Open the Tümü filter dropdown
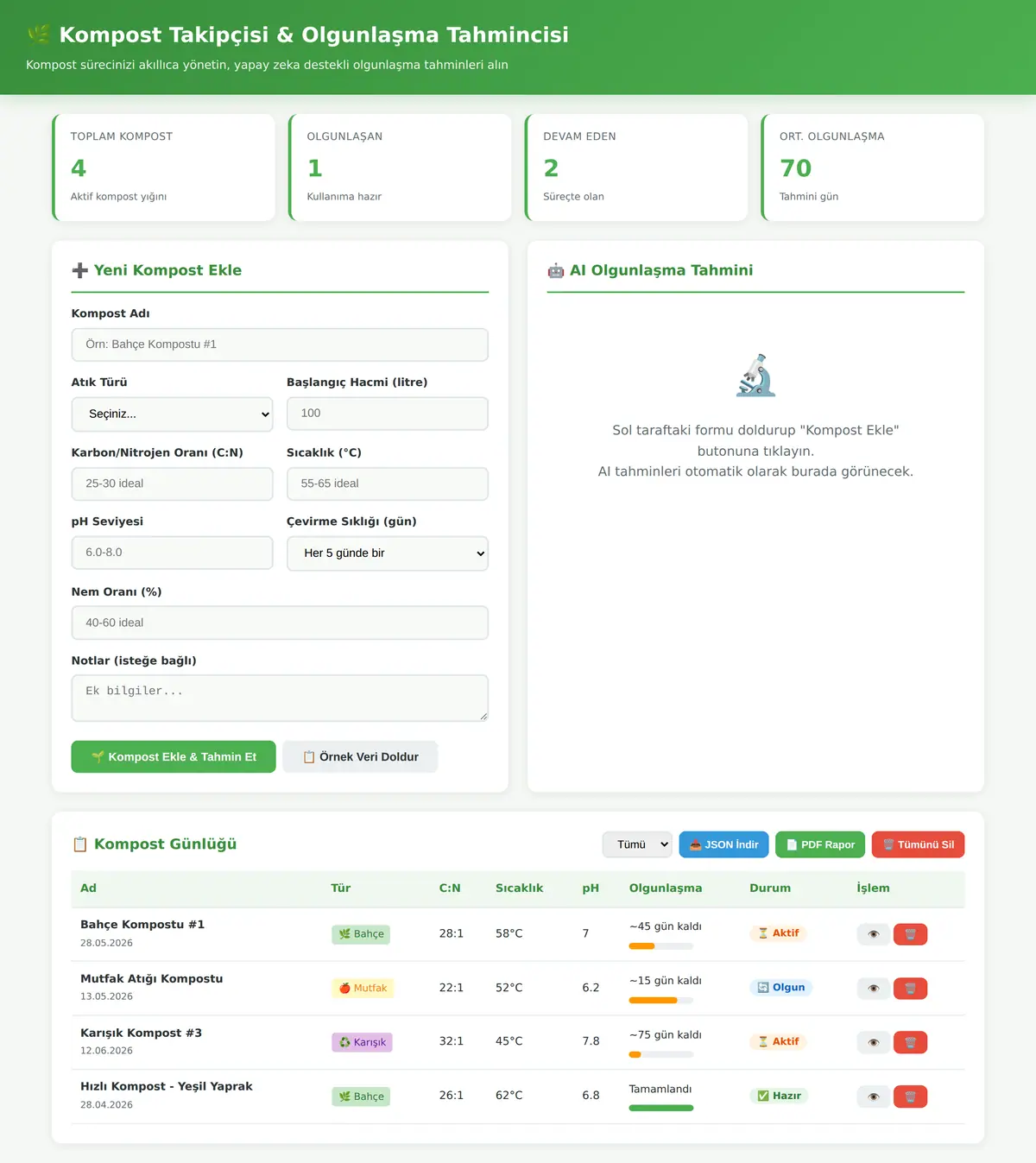The width and height of the screenshot is (1036, 1163). [x=637, y=844]
